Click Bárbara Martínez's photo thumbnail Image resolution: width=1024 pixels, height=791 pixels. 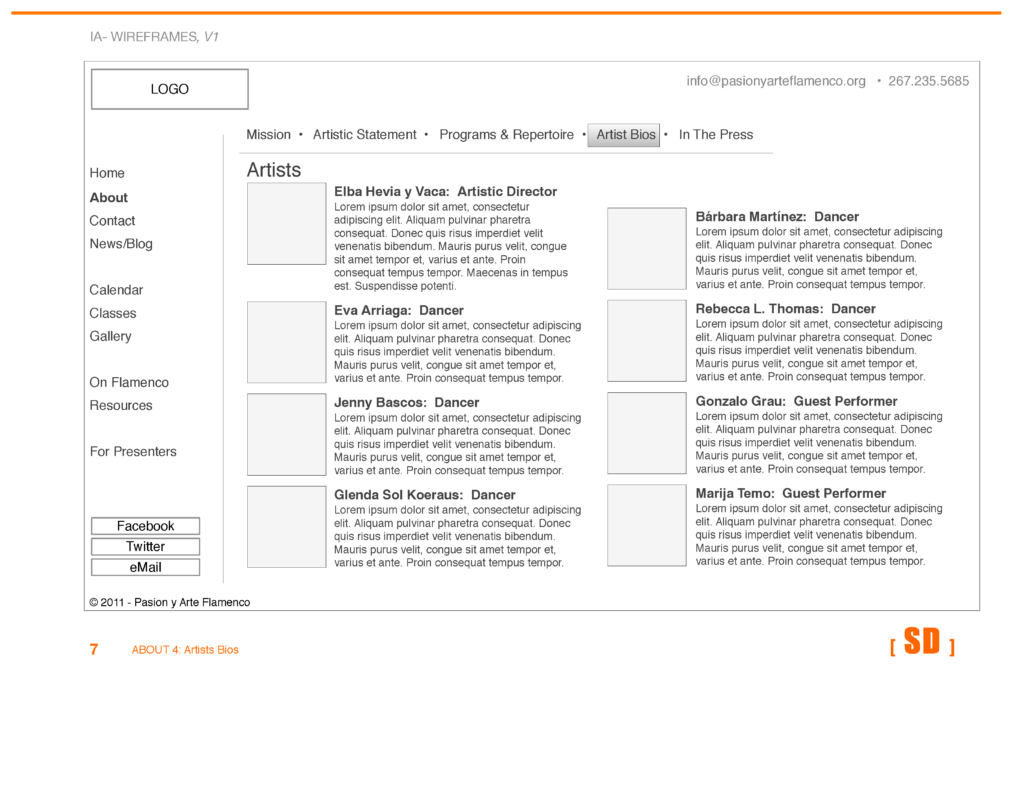pos(646,249)
